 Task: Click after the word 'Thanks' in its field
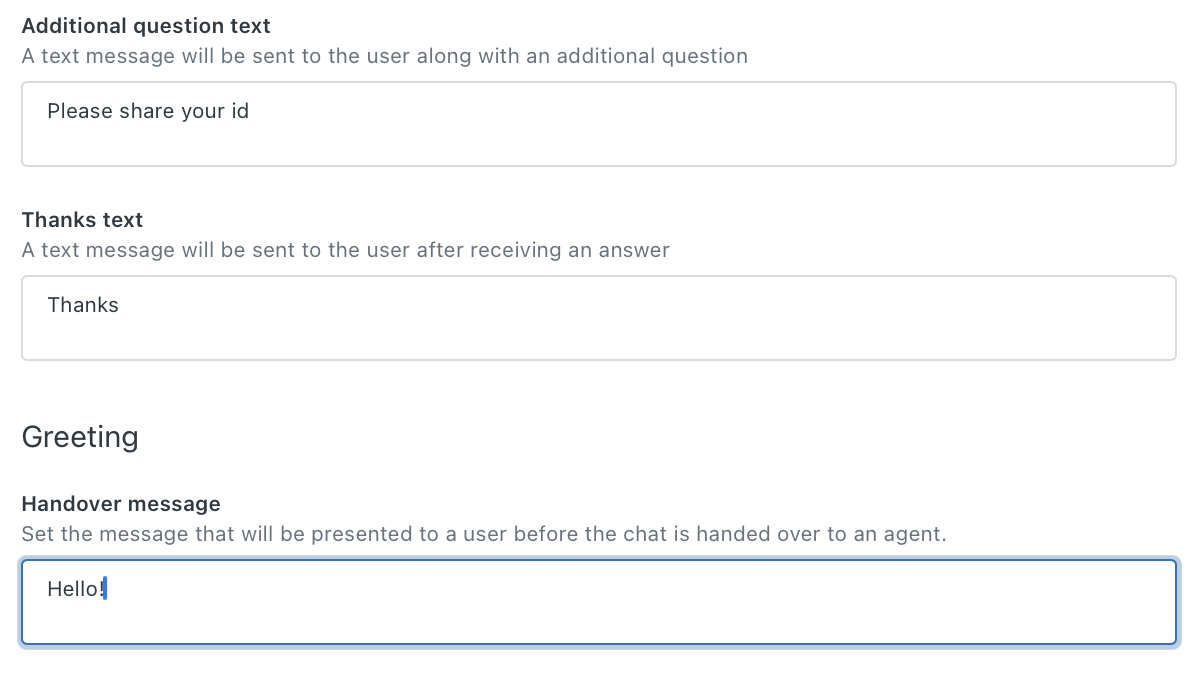(x=120, y=305)
